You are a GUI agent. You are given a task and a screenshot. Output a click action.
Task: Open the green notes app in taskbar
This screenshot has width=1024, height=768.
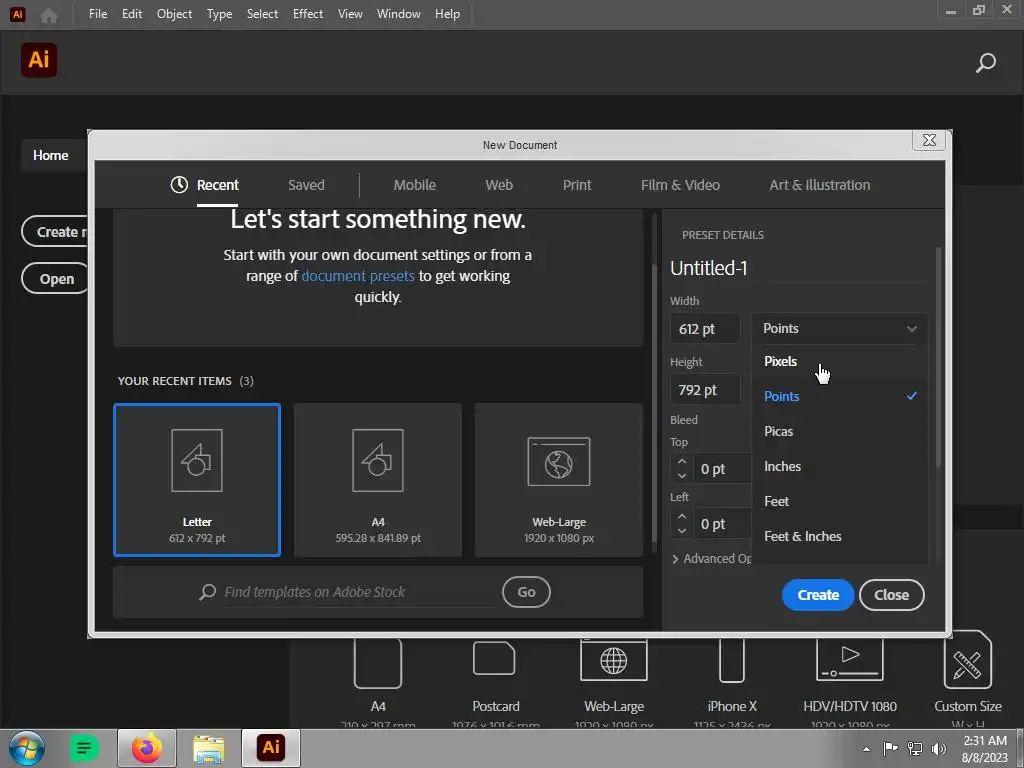[x=84, y=748]
